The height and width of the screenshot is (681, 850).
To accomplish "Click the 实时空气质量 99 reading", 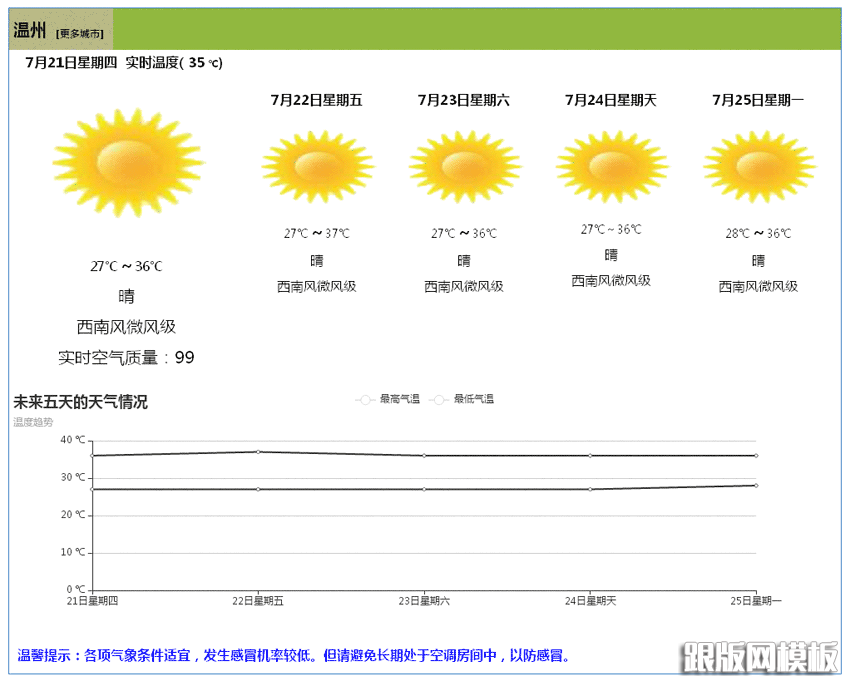I will [126, 357].
